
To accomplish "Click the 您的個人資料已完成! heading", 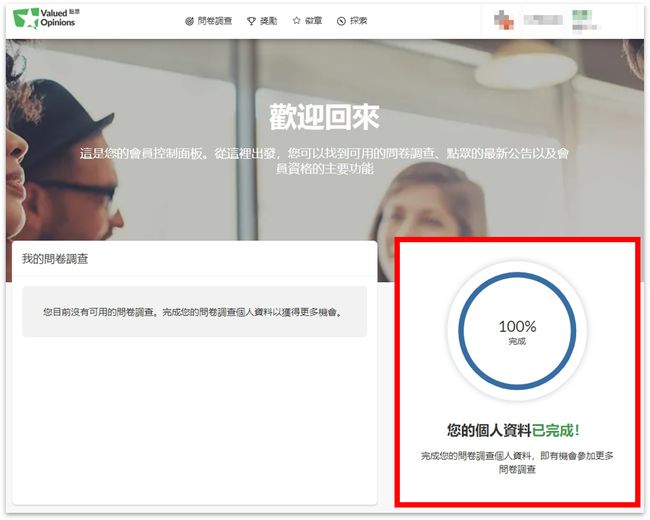I will [513, 430].
